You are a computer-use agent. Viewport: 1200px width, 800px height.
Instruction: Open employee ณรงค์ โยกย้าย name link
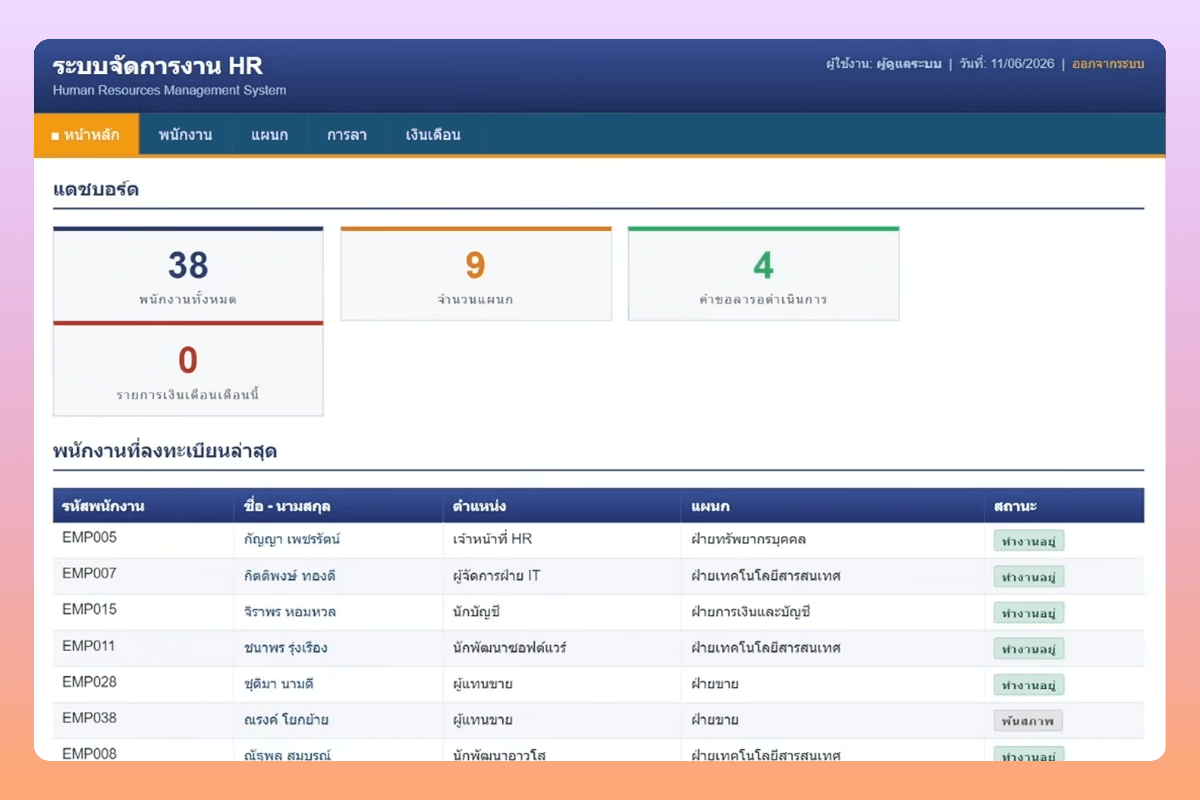point(286,719)
